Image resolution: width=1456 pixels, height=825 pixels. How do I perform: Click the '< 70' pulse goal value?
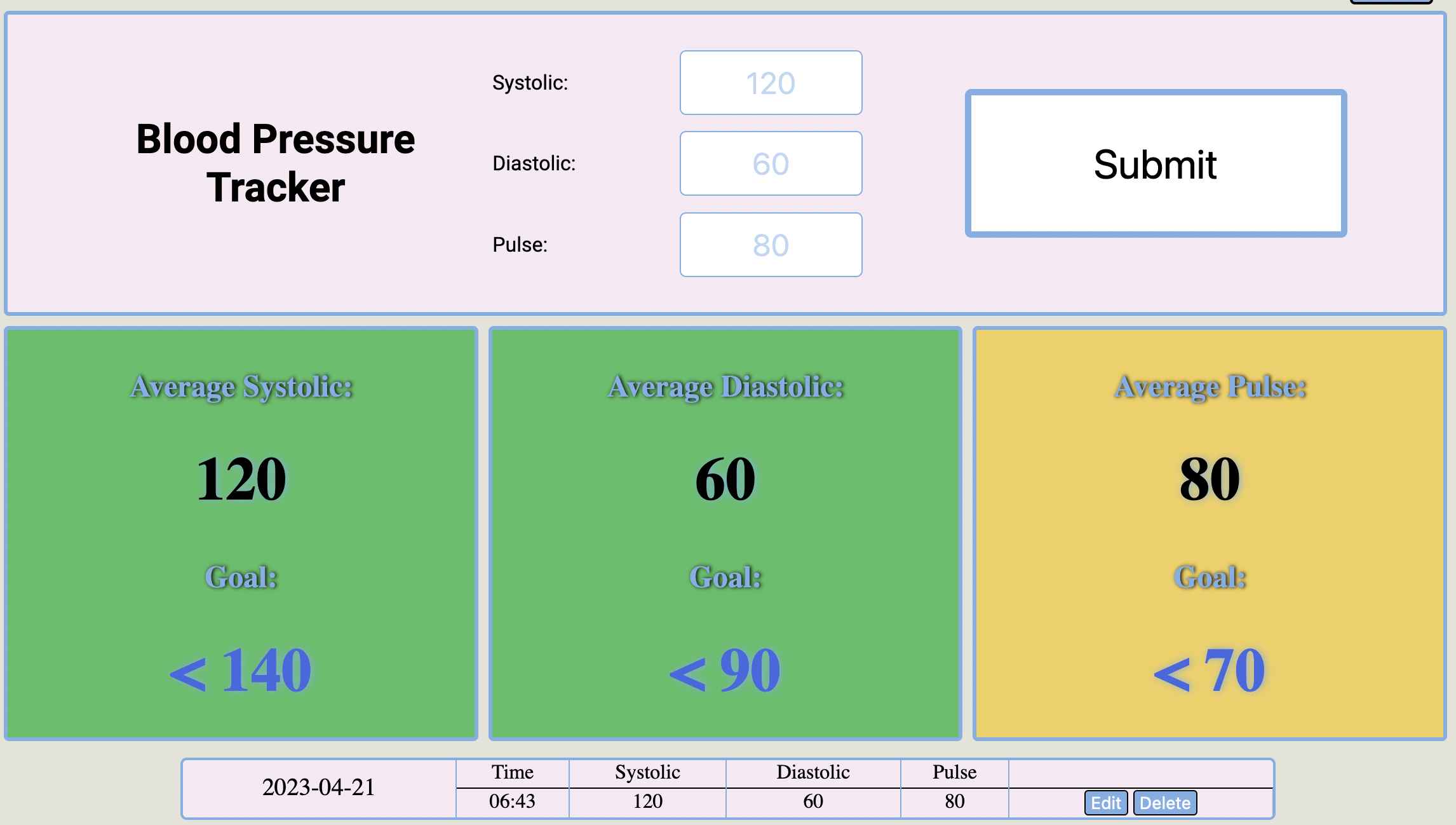point(1210,671)
